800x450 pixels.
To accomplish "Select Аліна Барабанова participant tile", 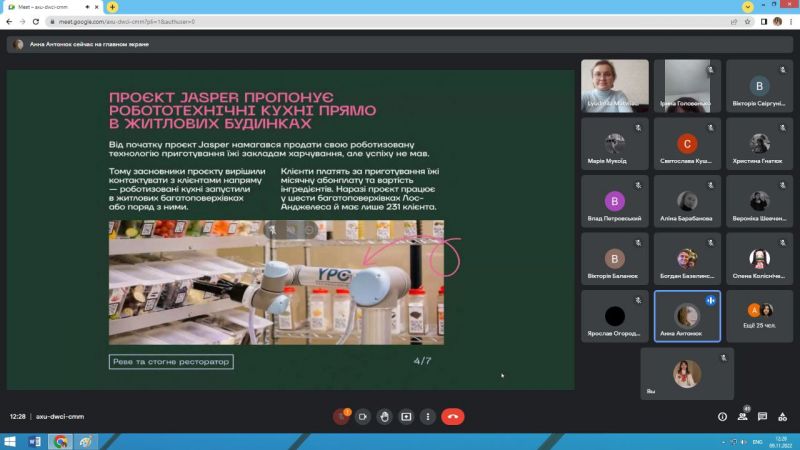I will [687, 202].
